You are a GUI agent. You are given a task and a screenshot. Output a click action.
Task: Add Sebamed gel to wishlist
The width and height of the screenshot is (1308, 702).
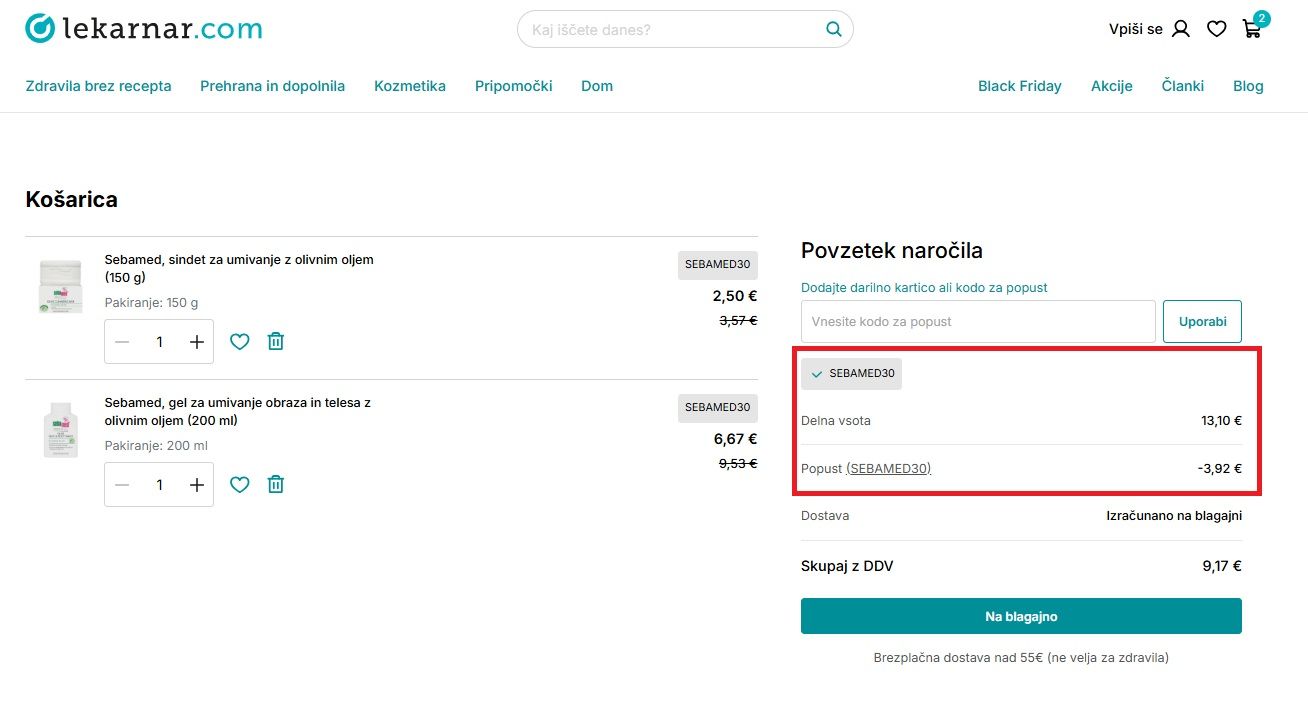point(239,485)
